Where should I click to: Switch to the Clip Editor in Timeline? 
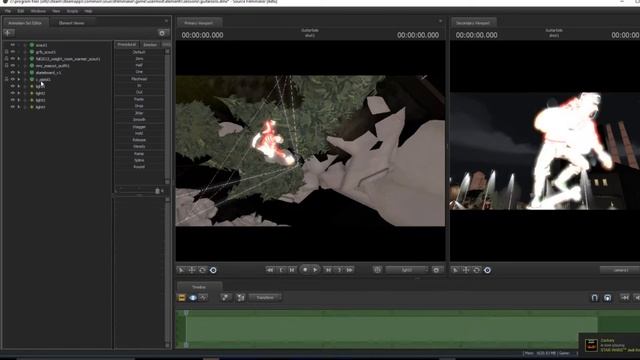[182, 298]
